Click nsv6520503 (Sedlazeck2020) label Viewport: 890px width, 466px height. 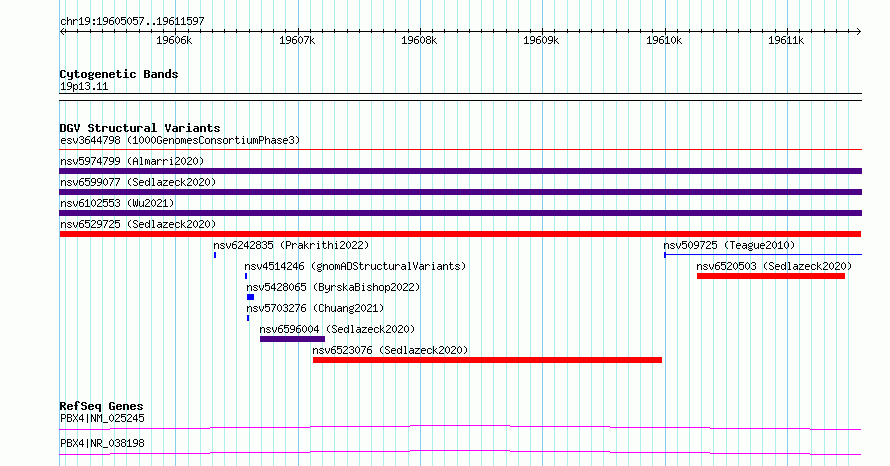774,266
